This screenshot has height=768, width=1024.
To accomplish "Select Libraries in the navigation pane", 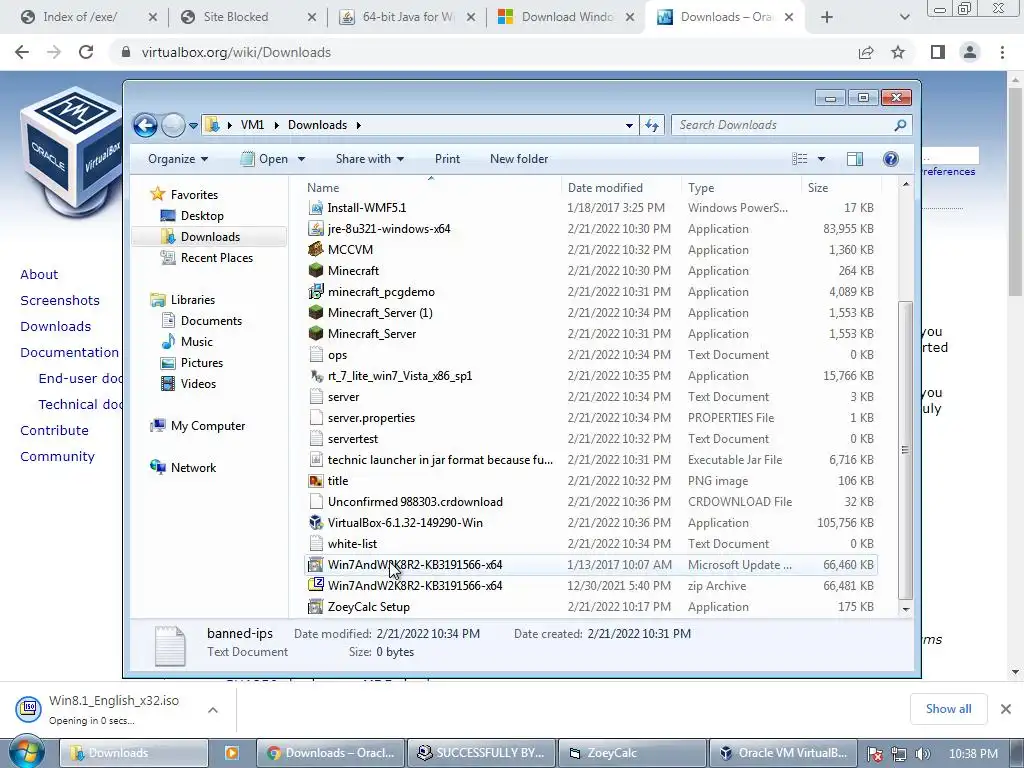I will click(x=193, y=300).
